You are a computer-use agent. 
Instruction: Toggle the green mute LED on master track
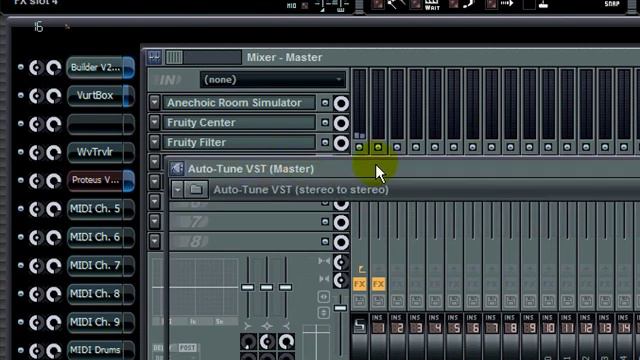tap(359, 147)
